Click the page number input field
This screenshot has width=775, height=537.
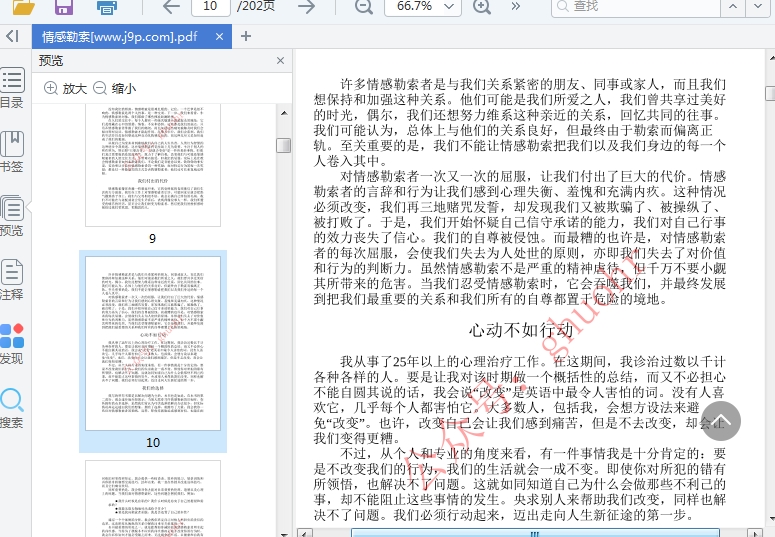(x=211, y=6)
